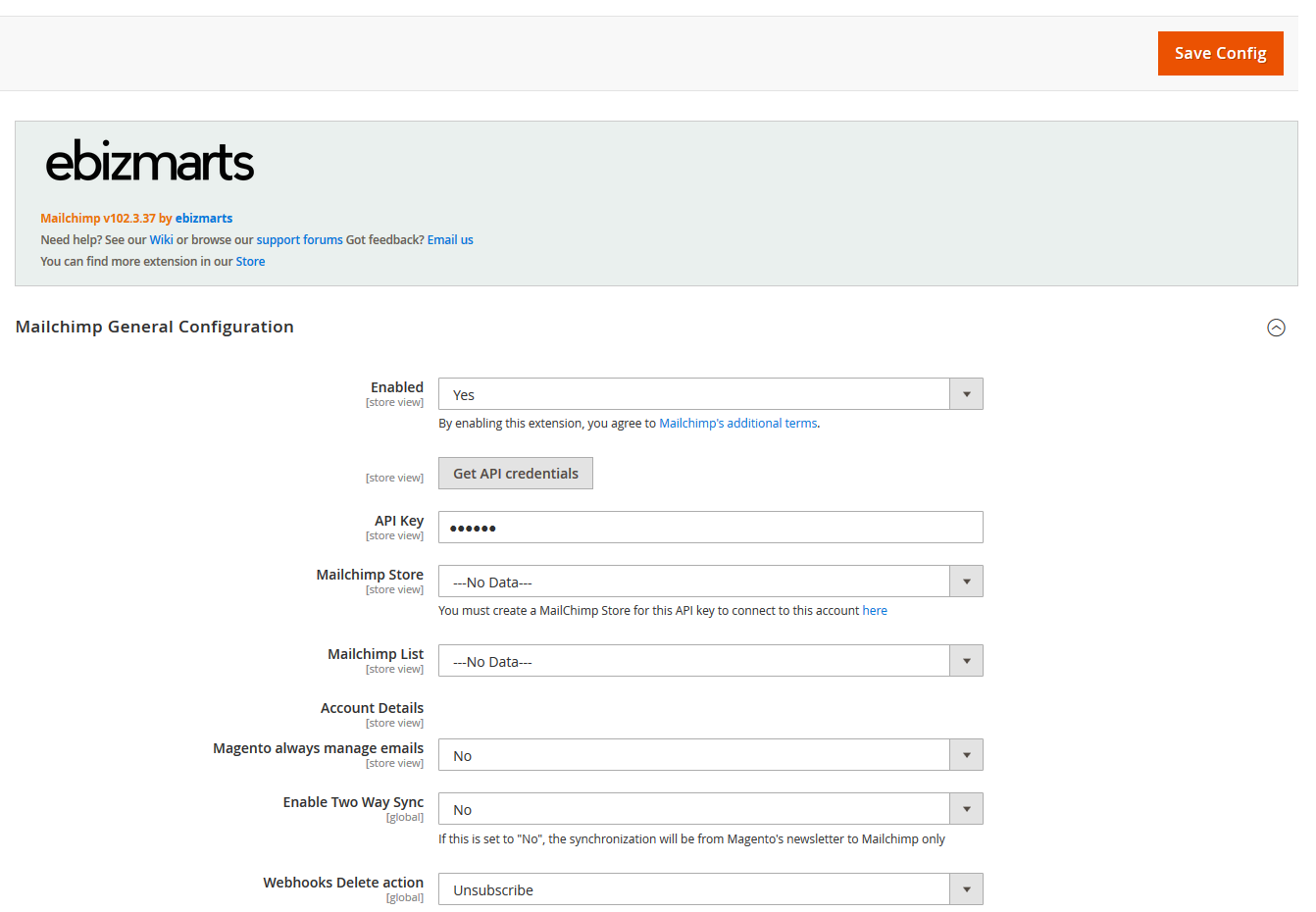Click the ebizmarts logo
The width and height of the screenshot is (1316, 912).
pyautogui.click(x=149, y=160)
